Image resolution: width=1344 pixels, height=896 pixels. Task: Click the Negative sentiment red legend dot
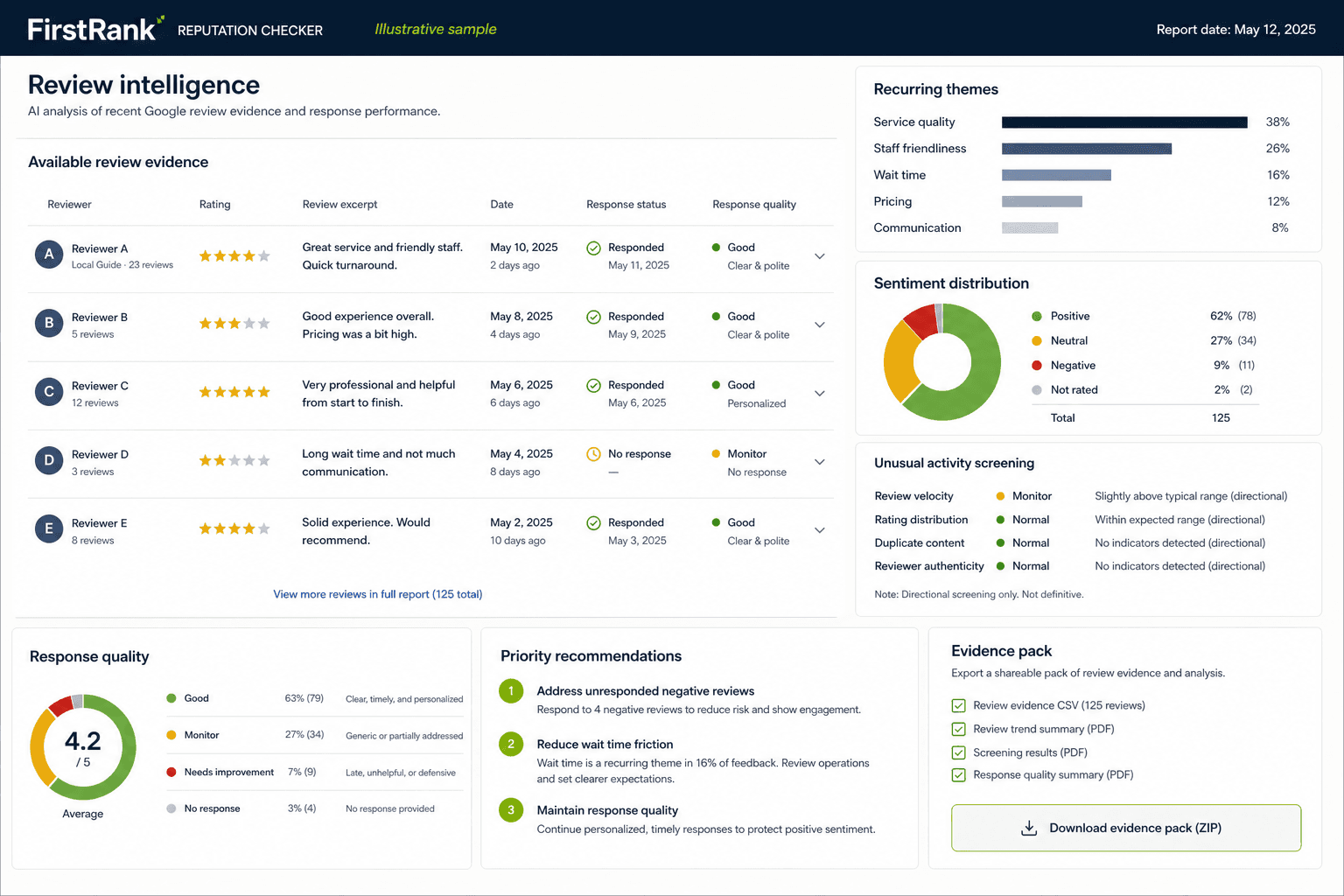tap(1037, 366)
